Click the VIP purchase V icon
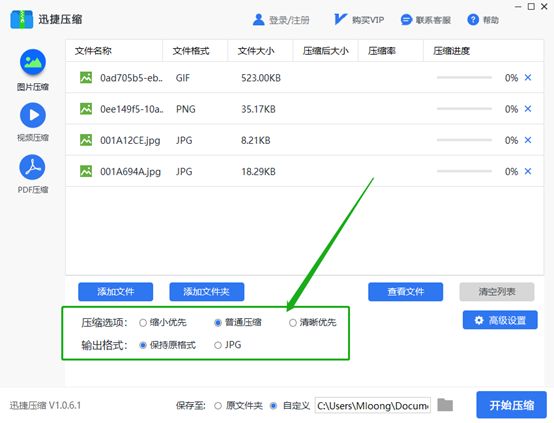Screen dimensions: 554x423 [x=340, y=19]
